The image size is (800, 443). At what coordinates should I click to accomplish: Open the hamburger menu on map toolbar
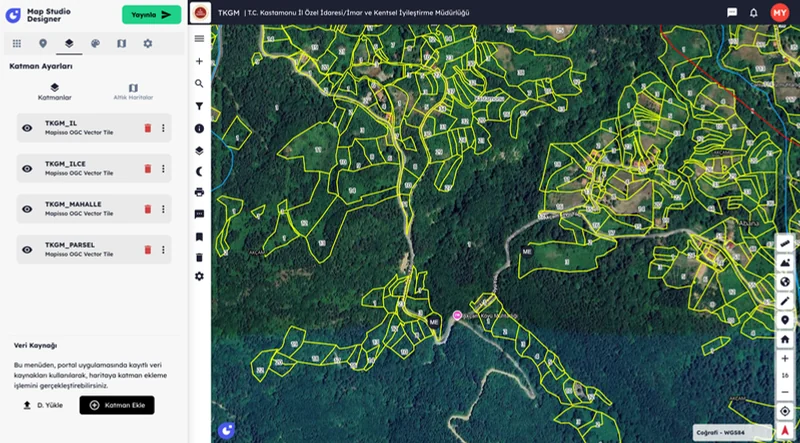coord(199,38)
